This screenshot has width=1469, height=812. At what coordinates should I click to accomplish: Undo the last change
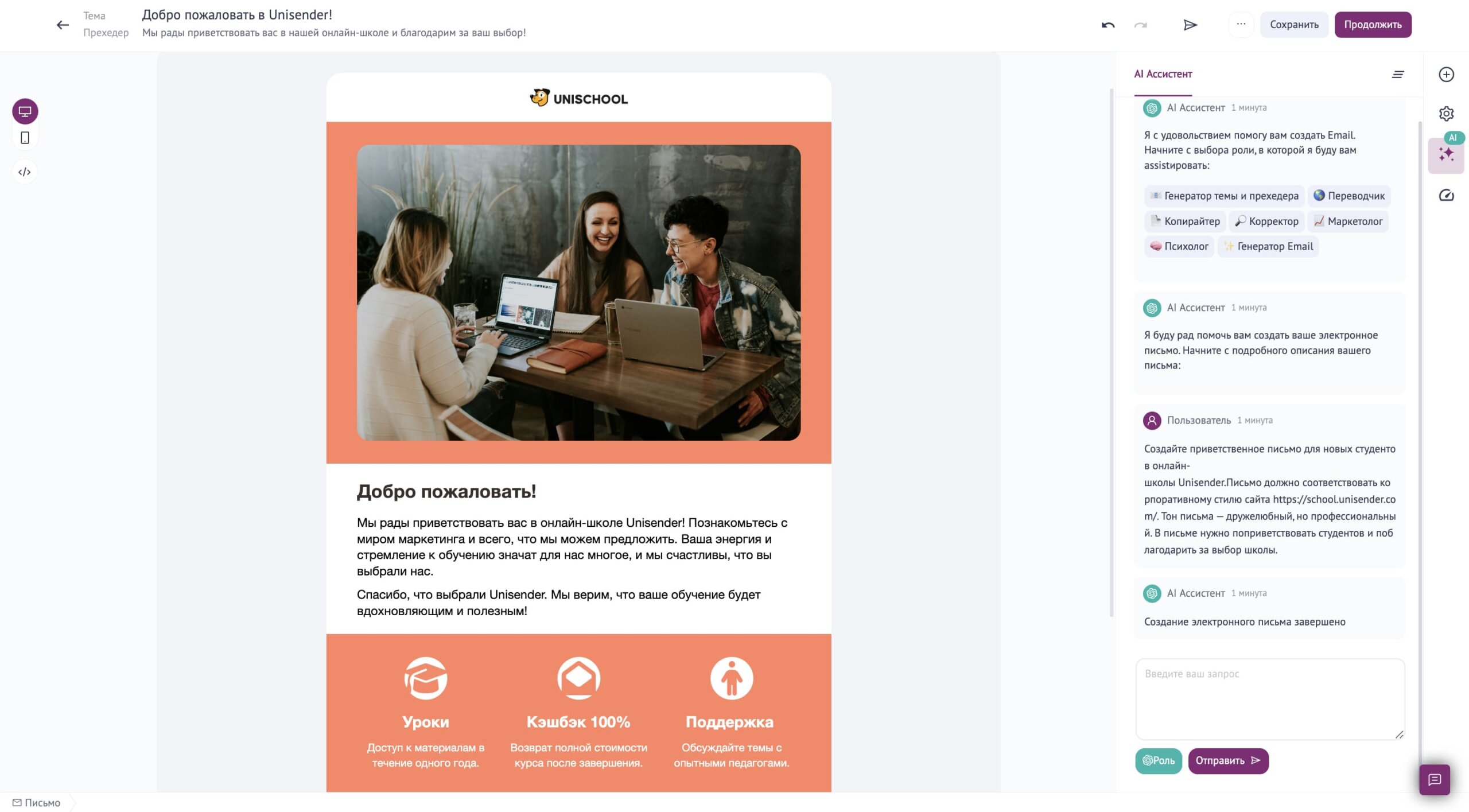pos(1107,25)
